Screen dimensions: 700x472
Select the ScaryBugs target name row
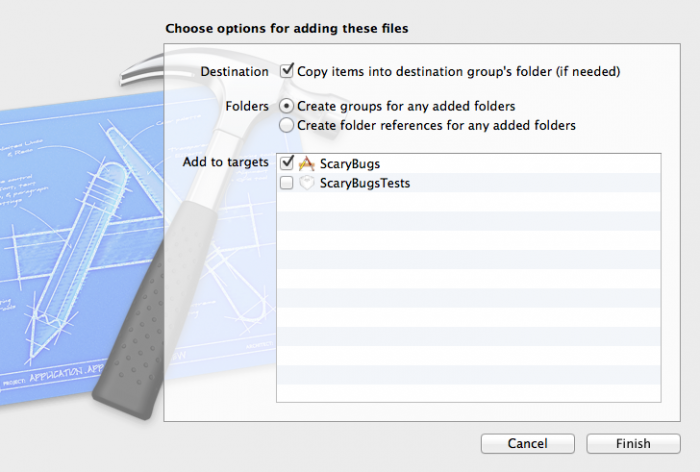point(469,163)
